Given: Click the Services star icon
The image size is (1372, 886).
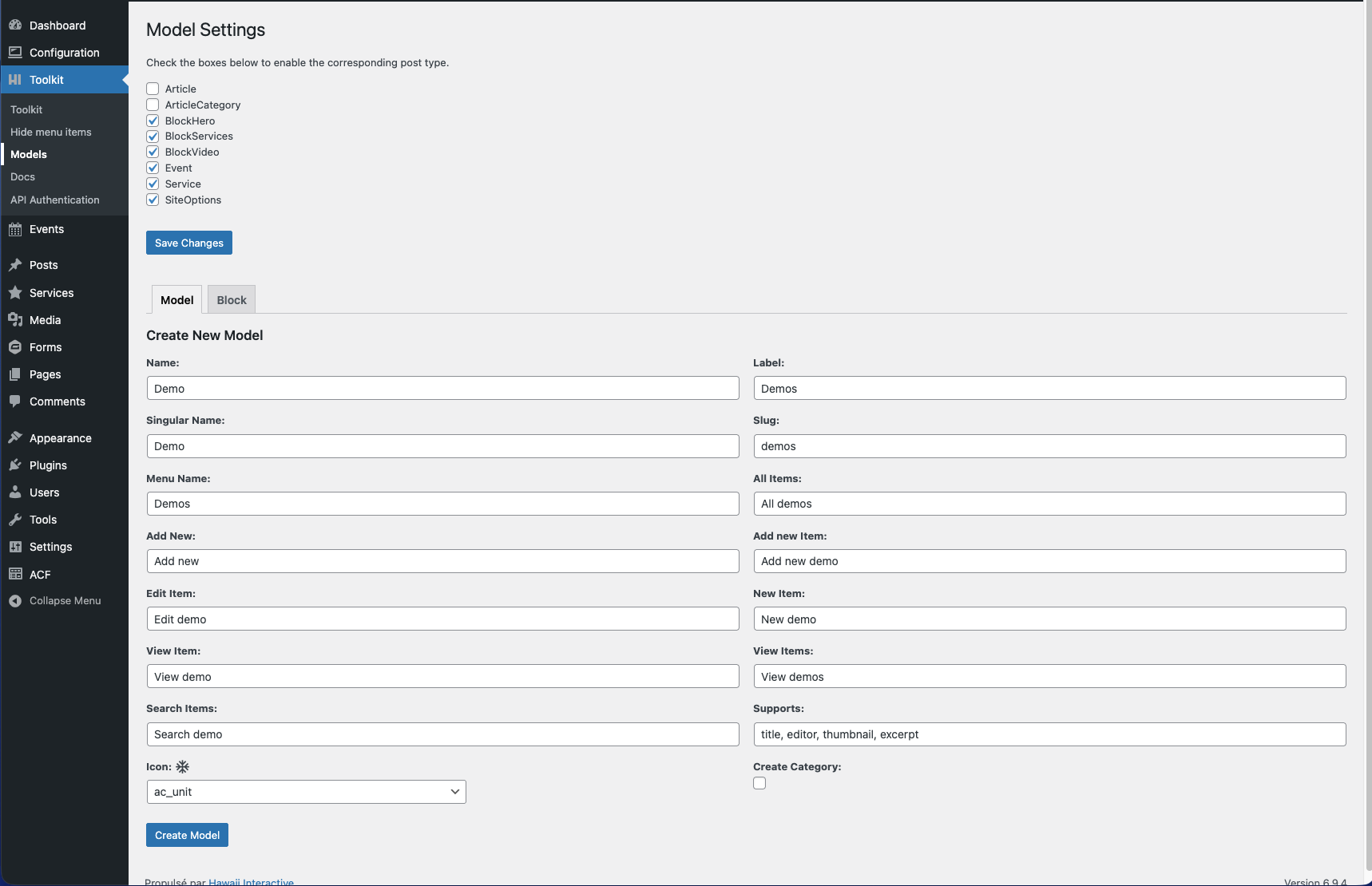Looking at the screenshot, I should (15, 293).
